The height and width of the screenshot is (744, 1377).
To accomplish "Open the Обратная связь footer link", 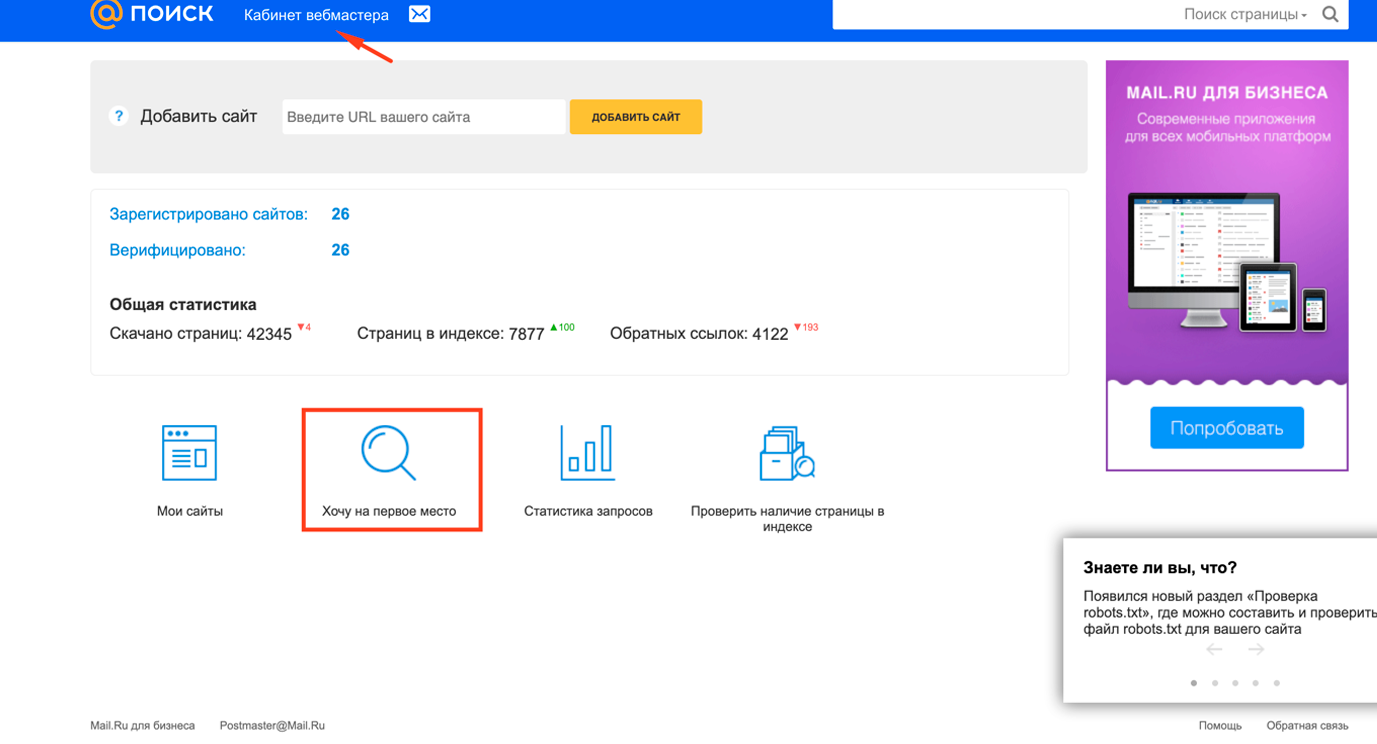I will coord(1307,726).
